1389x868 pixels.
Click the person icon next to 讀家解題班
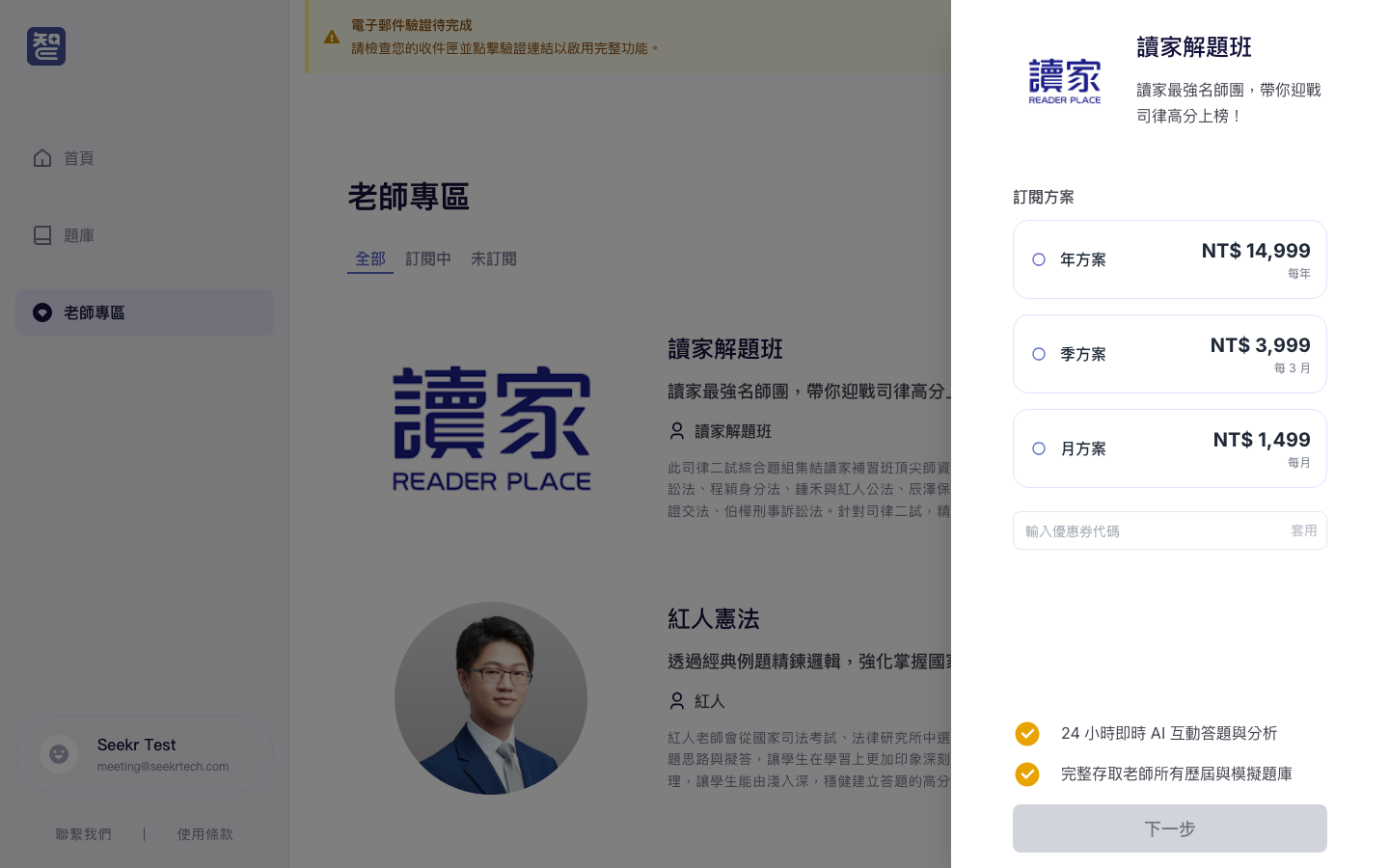pos(676,431)
